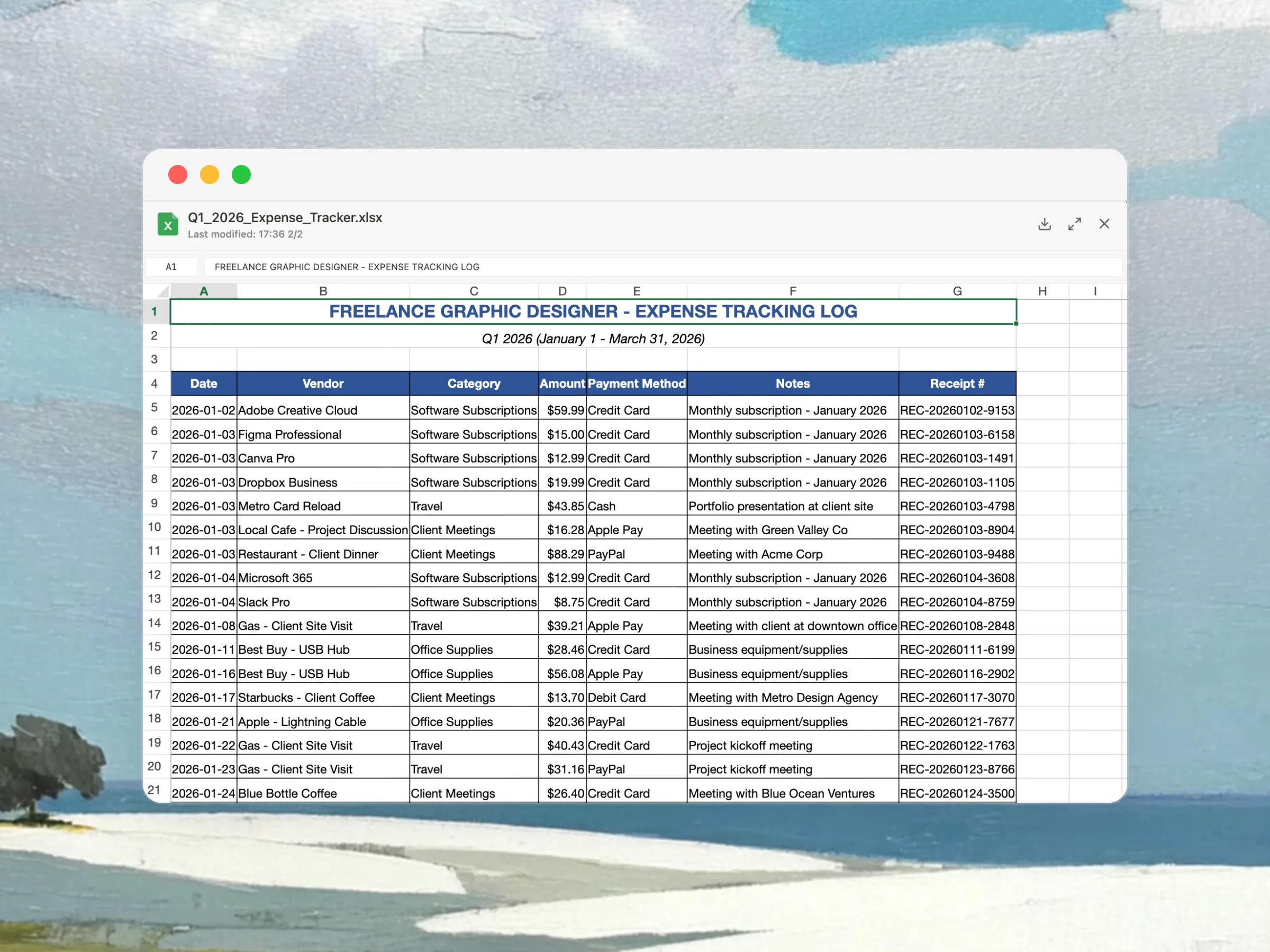Click the red window close dot

(178, 175)
